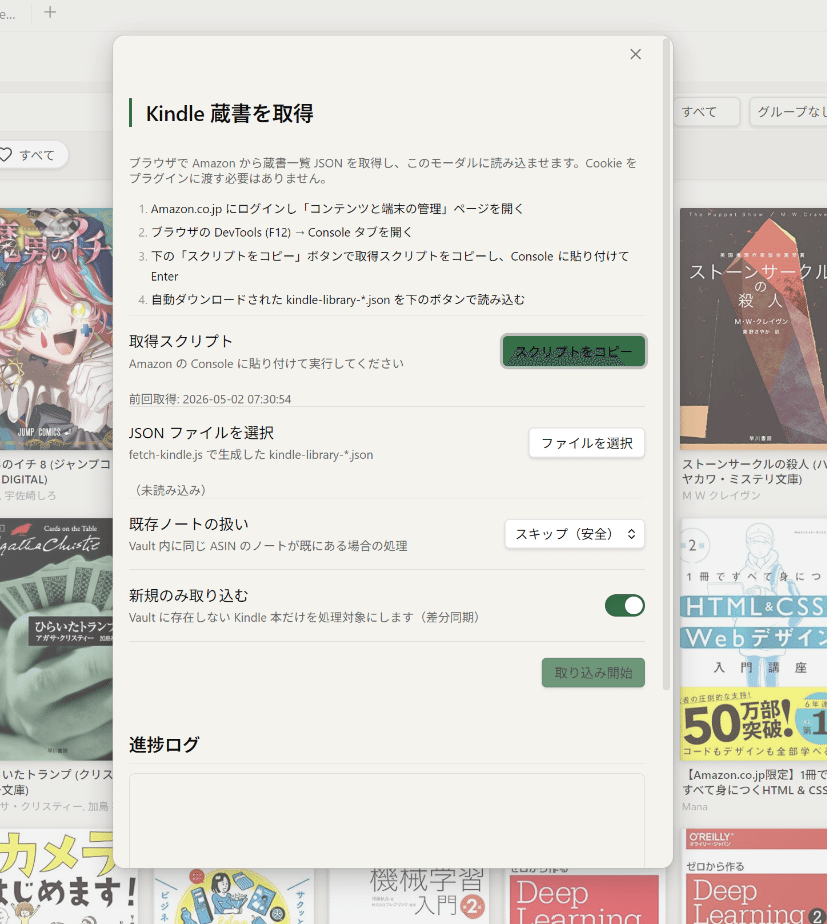Close the Kindle 蔵書を取得 modal

[x=635, y=54]
